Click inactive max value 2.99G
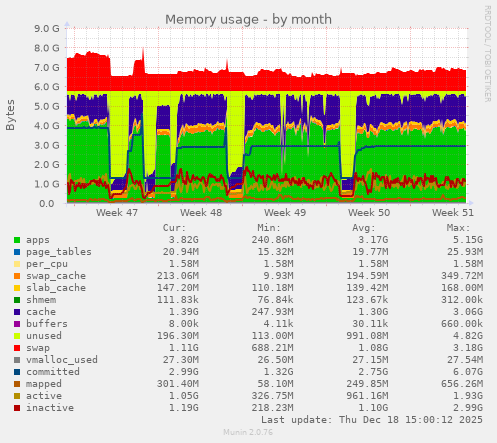497x443 pixels. coord(468,408)
